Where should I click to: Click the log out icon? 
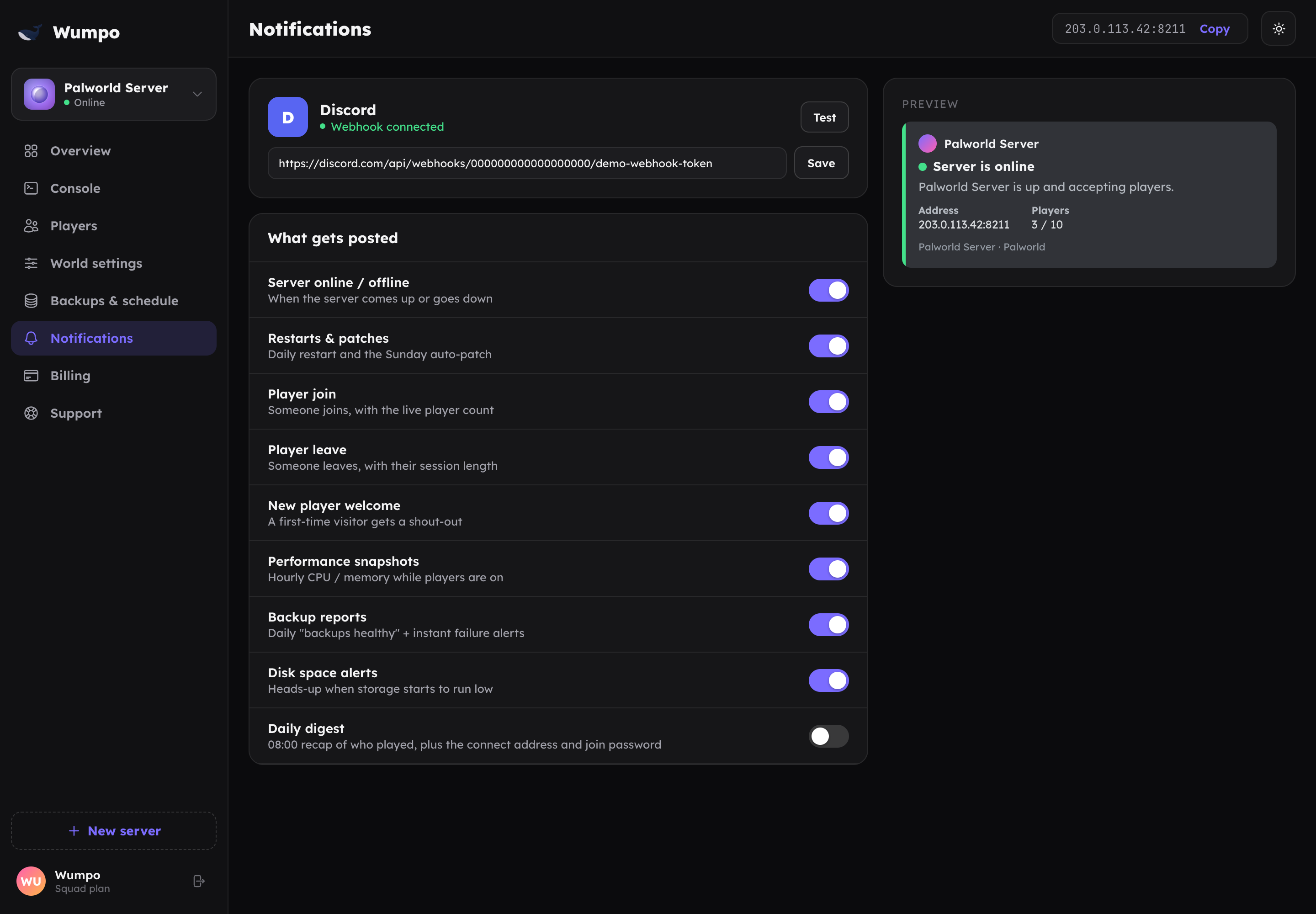click(x=199, y=881)
